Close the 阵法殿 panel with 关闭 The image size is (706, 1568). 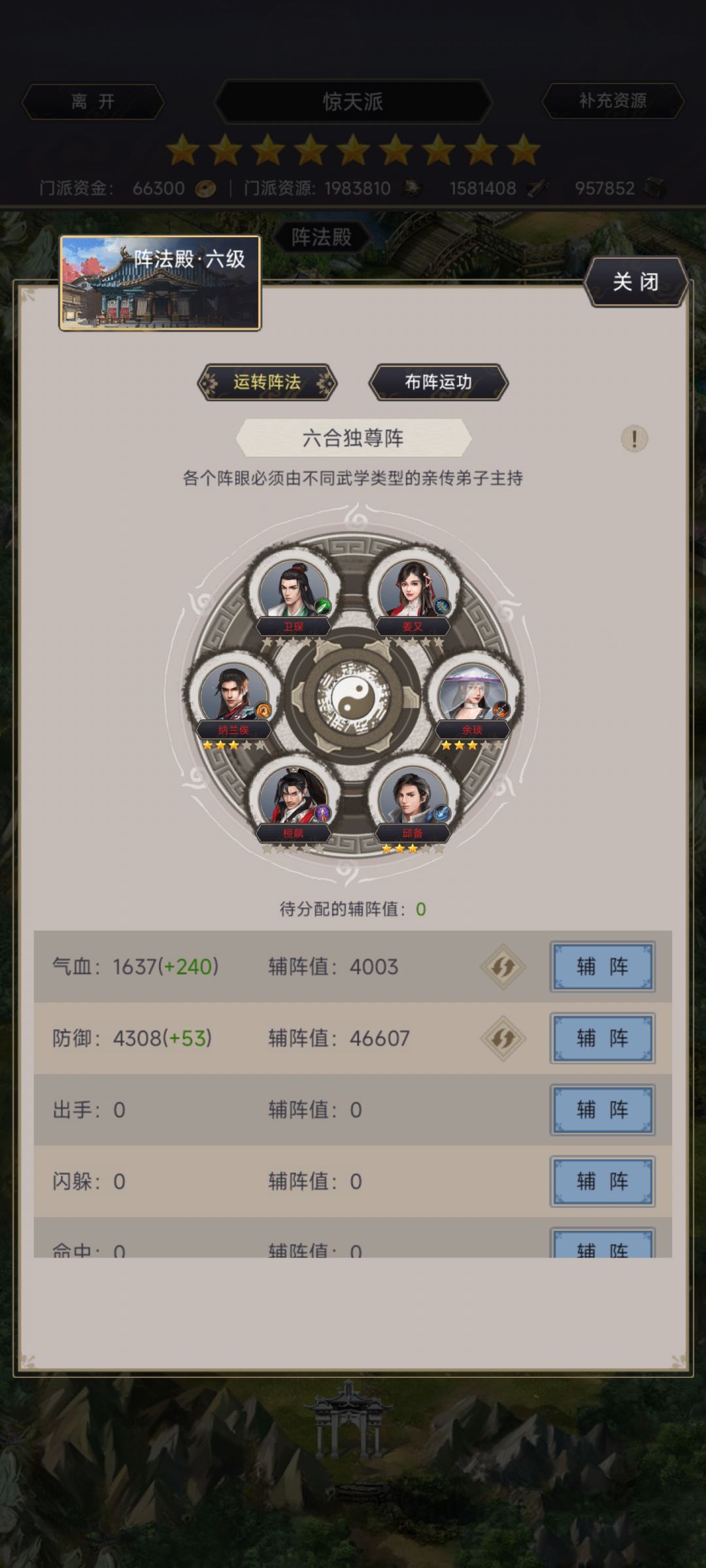[635, 282]
